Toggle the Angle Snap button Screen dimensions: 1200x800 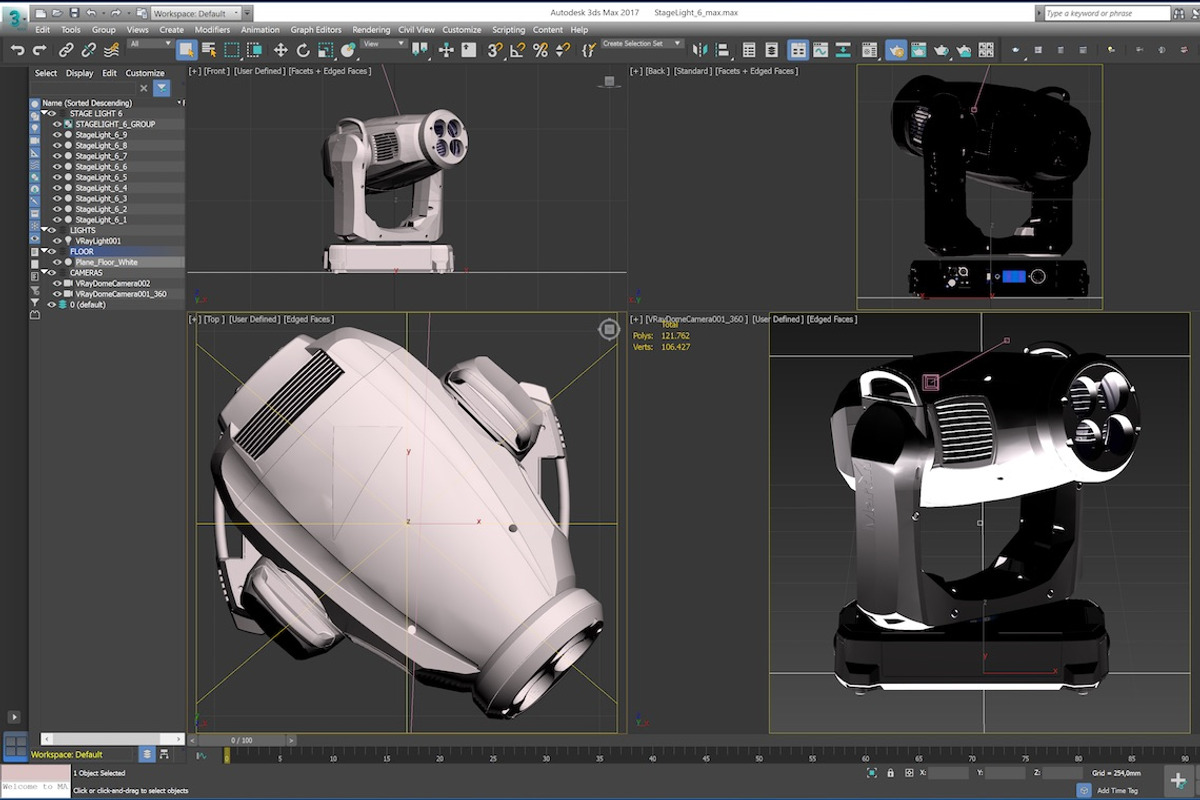coord(518,50)
